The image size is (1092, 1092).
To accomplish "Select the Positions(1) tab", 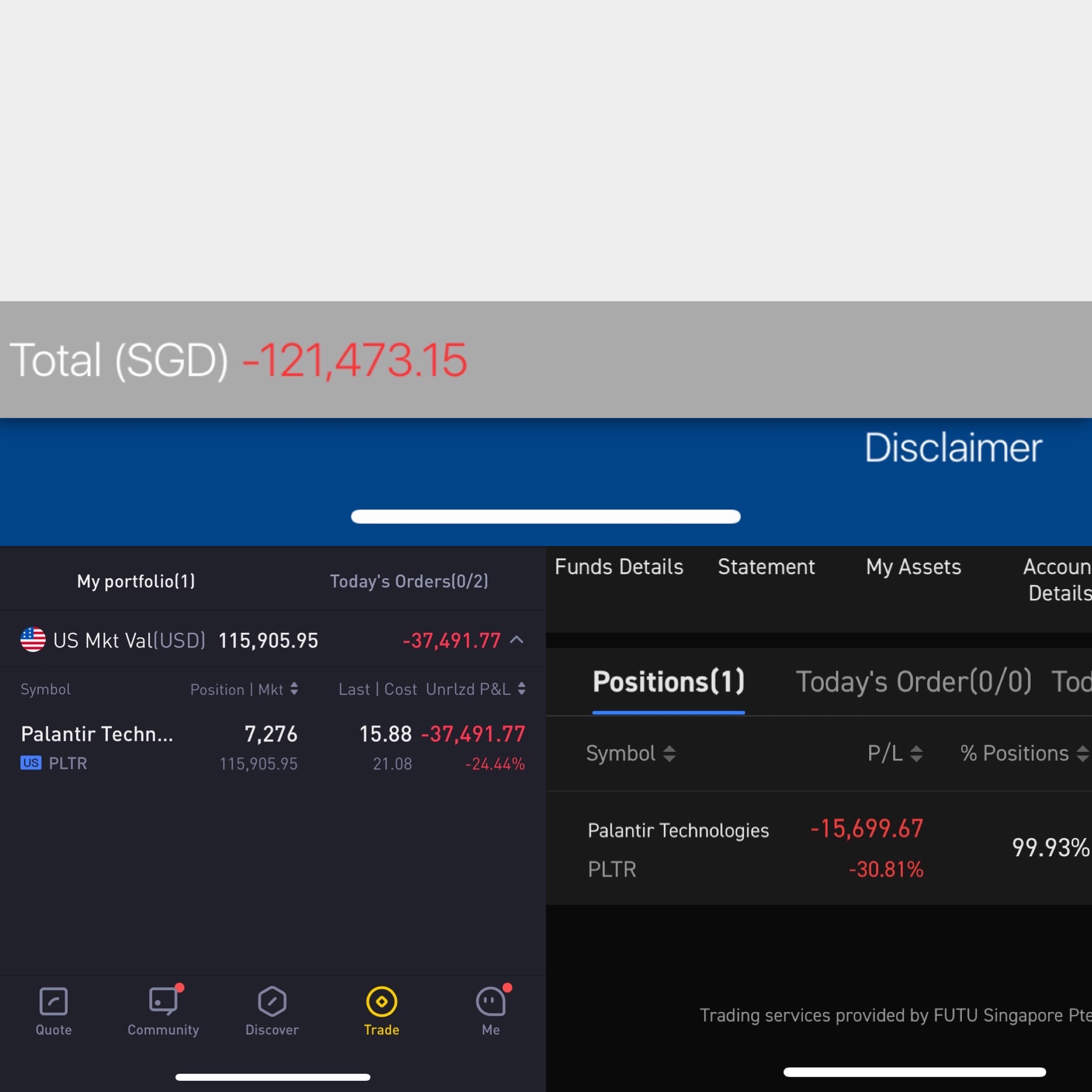I will (668, 681).
